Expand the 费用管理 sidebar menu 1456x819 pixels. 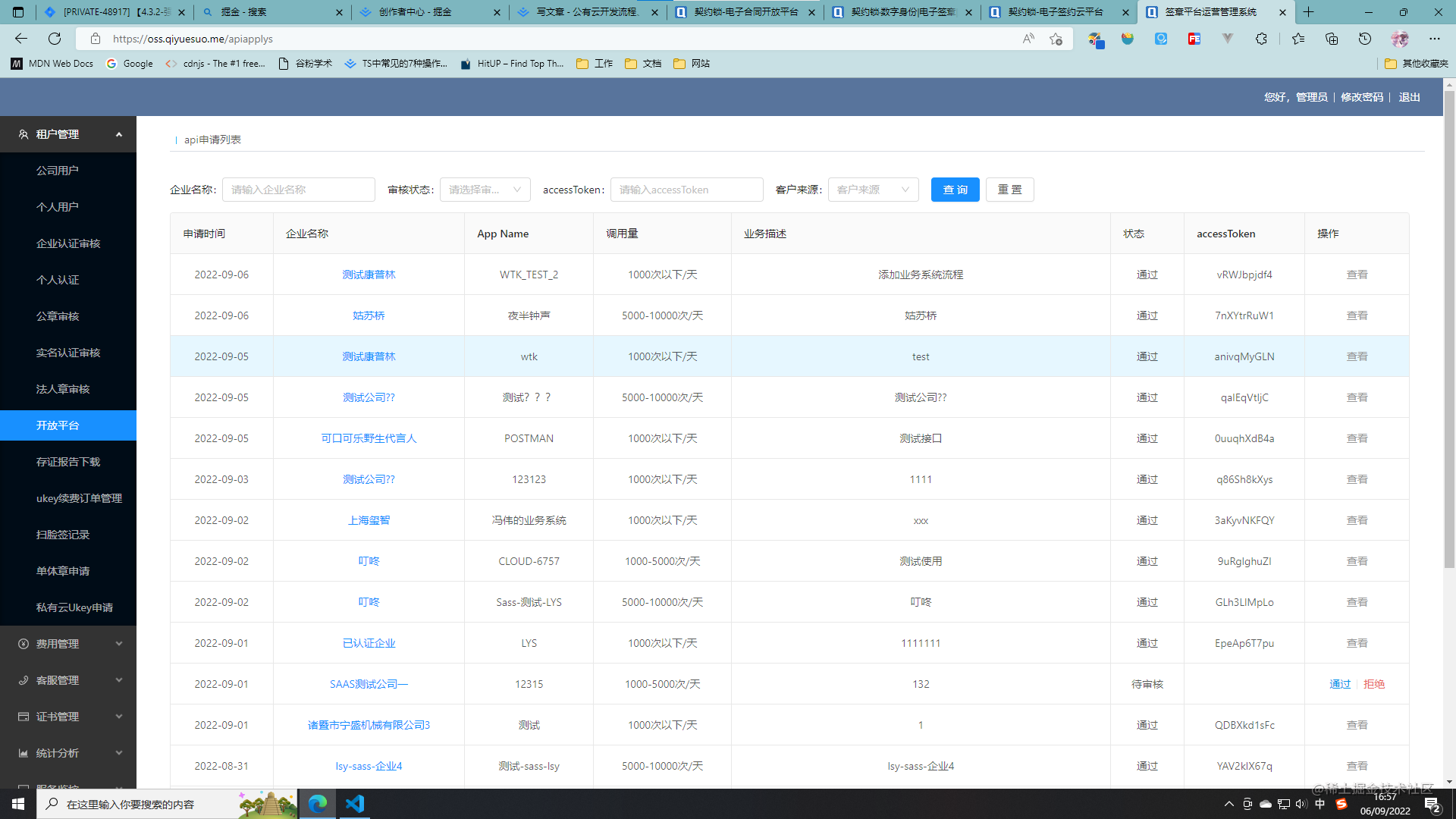tap(68, 644)
